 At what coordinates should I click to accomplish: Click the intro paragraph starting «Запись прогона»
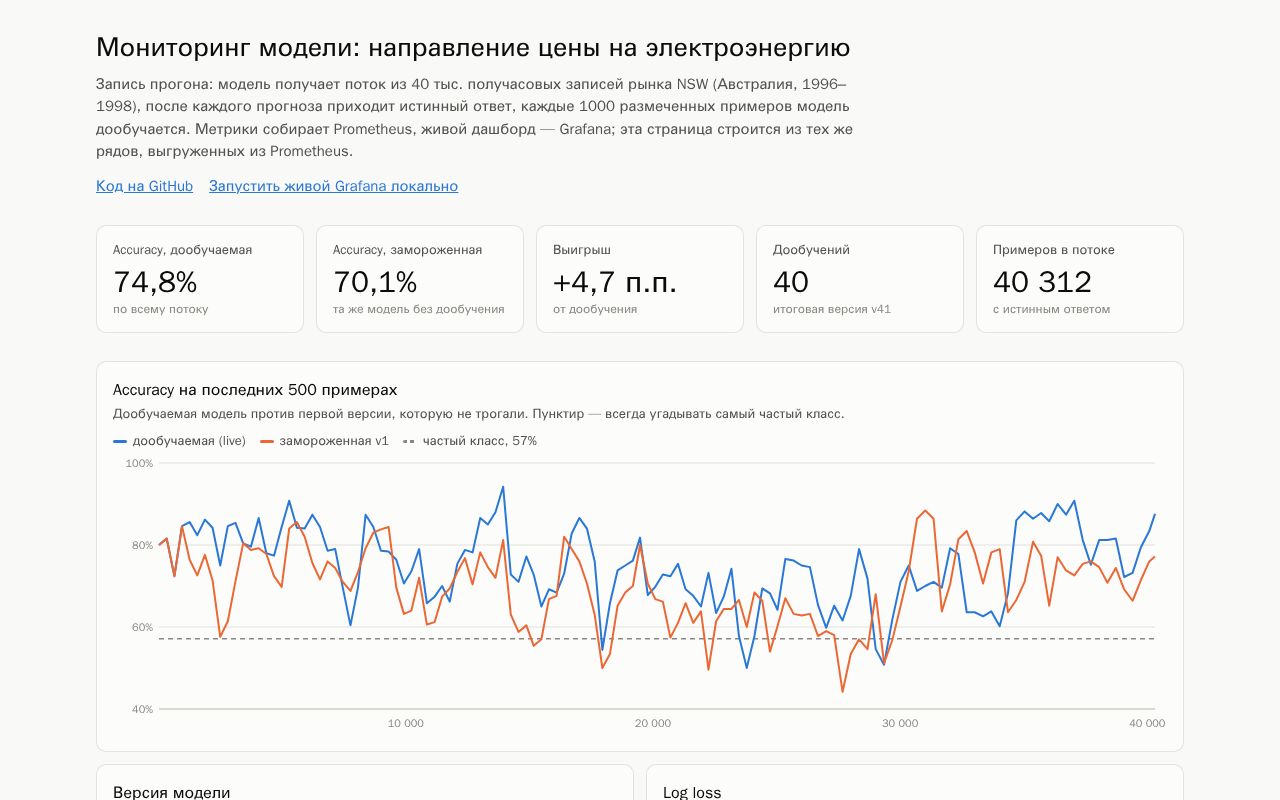tap(475, 118)
